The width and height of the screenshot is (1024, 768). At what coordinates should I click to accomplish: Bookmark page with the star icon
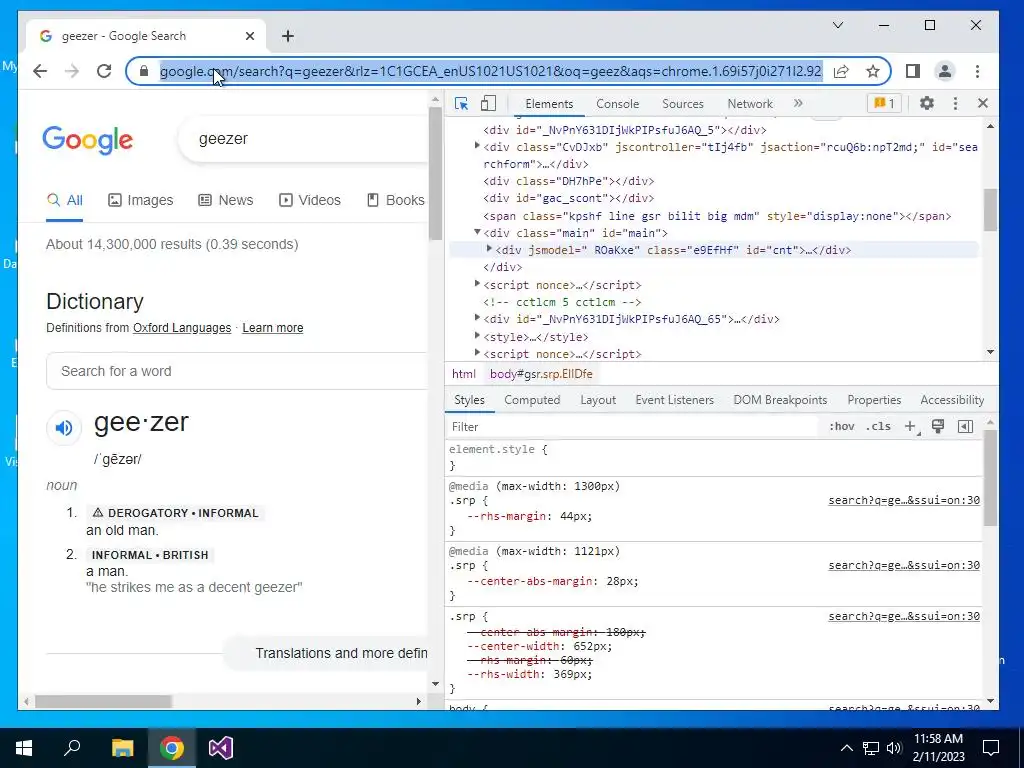tap(872, 71)
